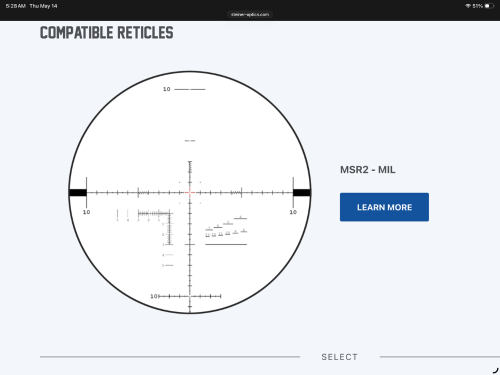
Task: Tap the 5:28 AM clock in status bar
Action: click(x=16, y=6)
